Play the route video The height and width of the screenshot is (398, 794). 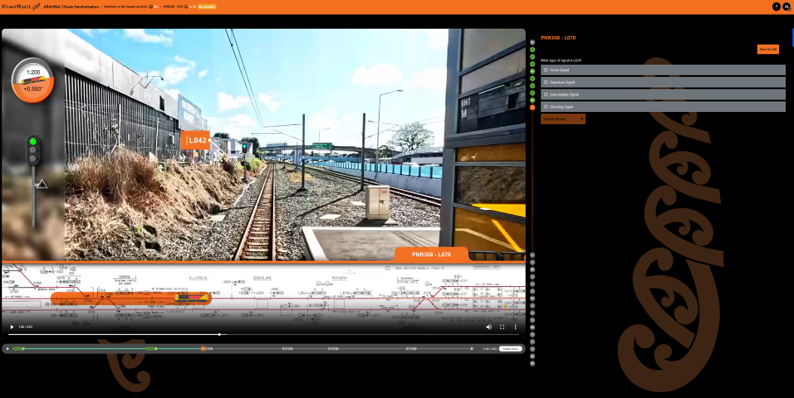[12, 327]
